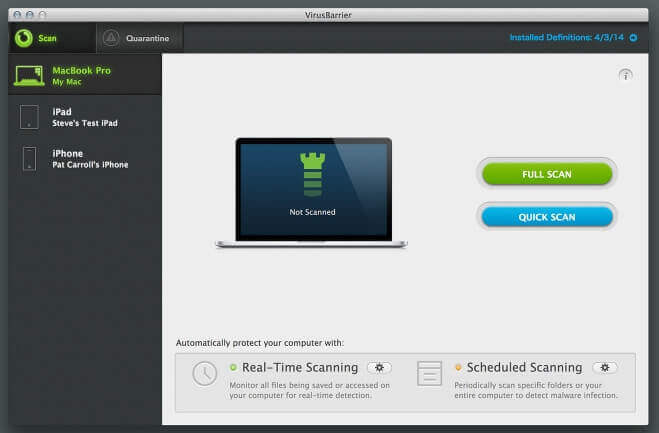Image resolution: width=659 pixels, height=433 pixels.
Task: Open the Quarantine tab
Action: (x=140, y=38)
